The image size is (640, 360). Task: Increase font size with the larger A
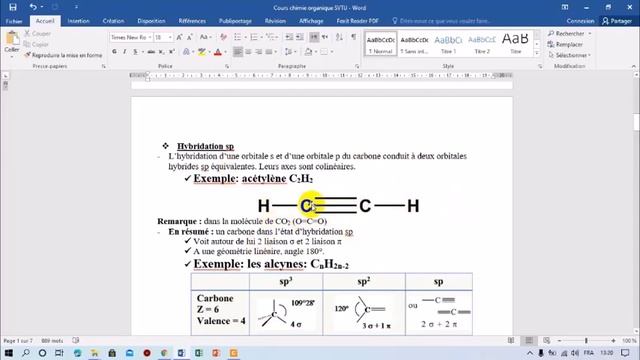tap(179, 37)
